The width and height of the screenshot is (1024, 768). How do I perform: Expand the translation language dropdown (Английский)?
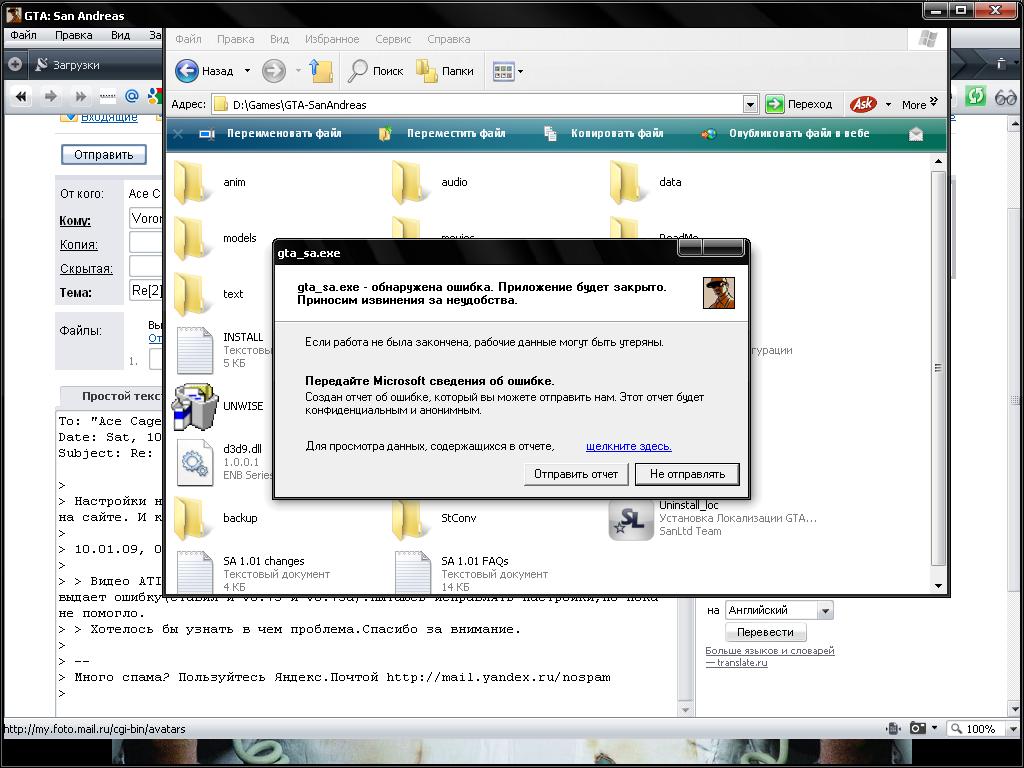(x=825, y=610)
